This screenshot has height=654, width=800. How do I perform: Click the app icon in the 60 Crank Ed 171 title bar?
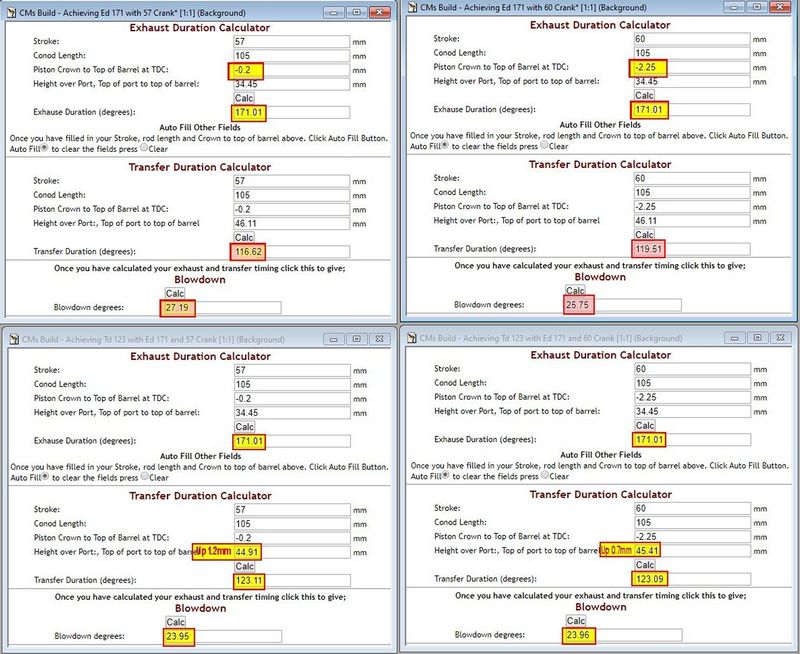[412, 7]
